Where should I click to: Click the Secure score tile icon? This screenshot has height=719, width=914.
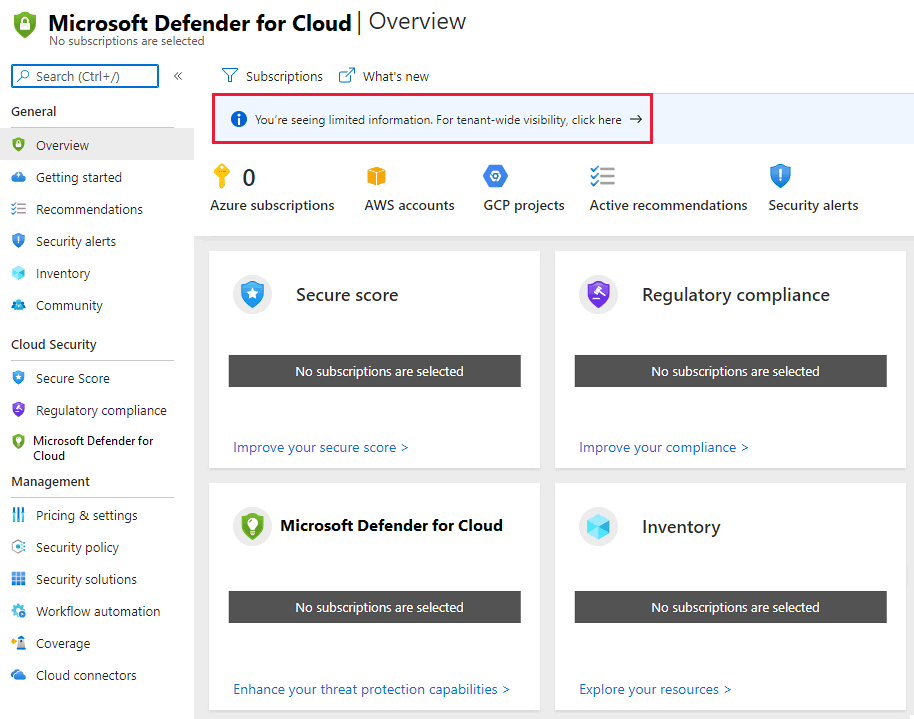point(253,295)
